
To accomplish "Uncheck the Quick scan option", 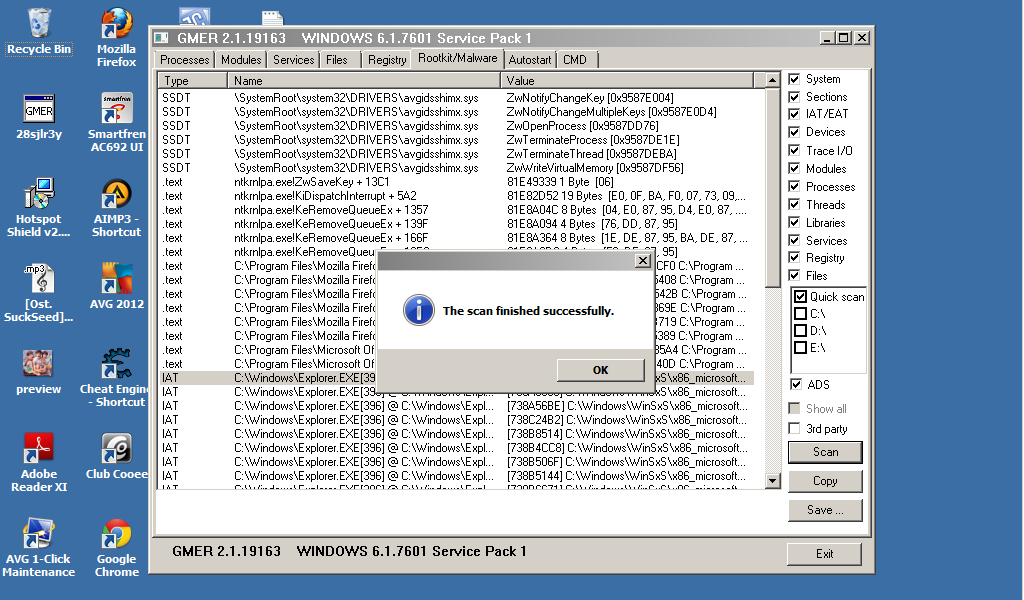I will [x=801, y=296].
